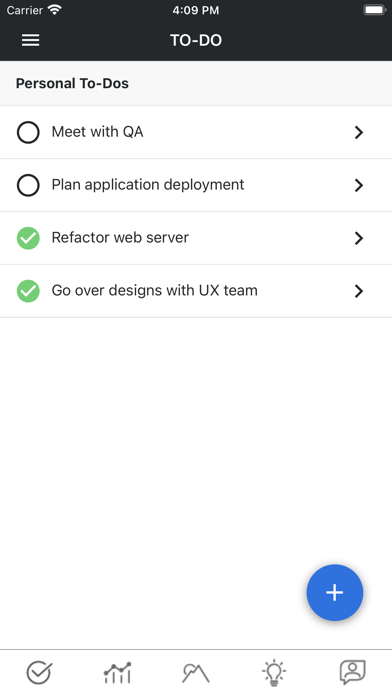
Task: Mark Plan application deployment as done
Action: point(28,185)
